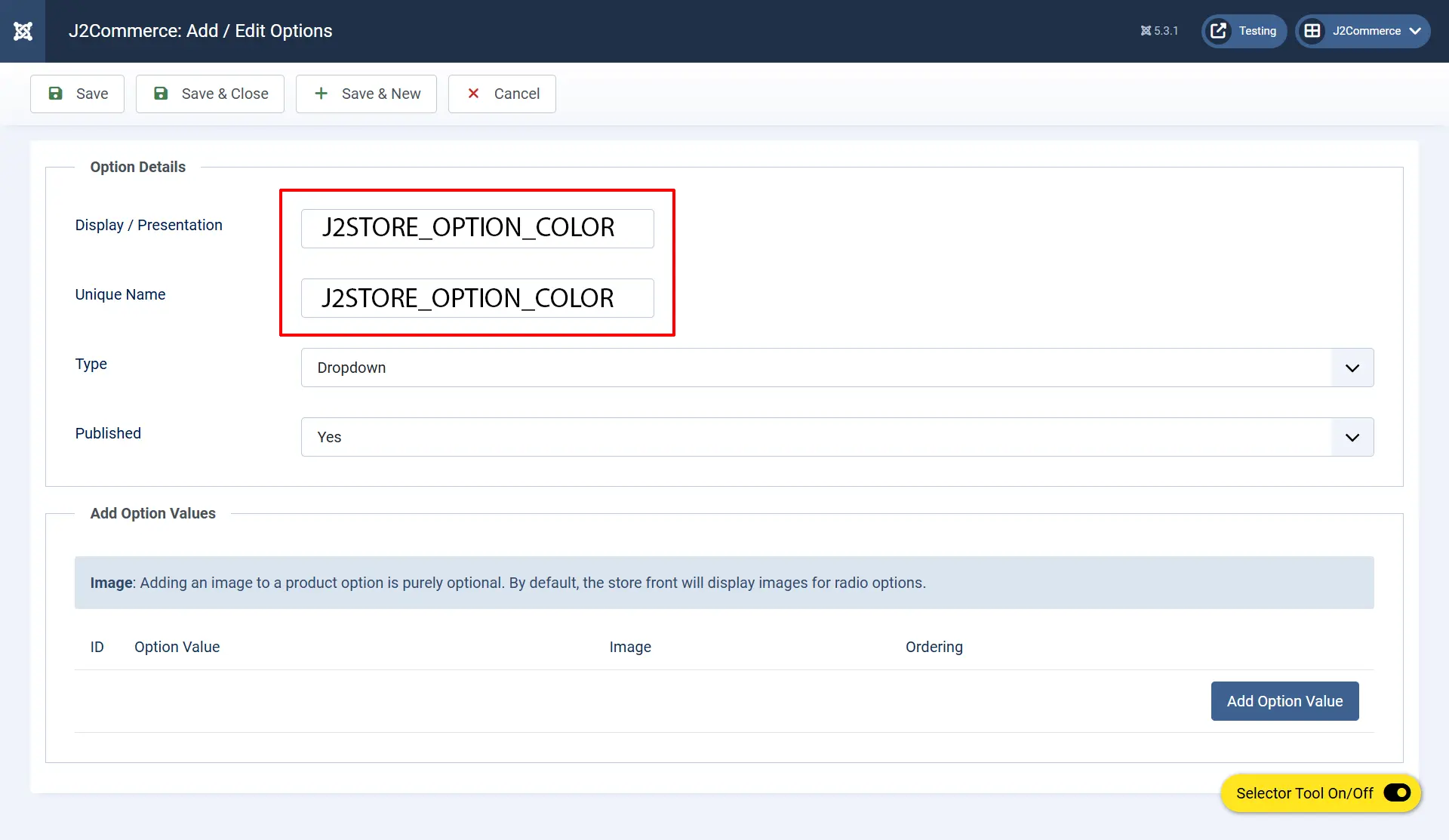
Task: Open the Testing site link
Action: 1244,31
